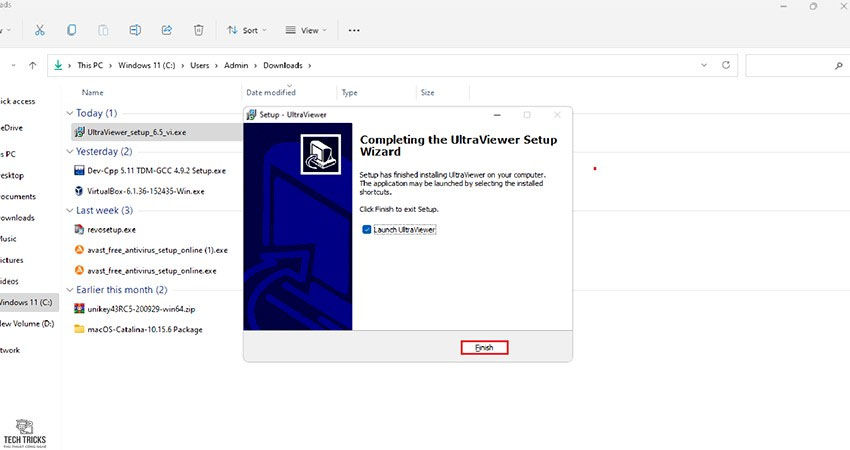850x450 pixels.
Task: Sort by the Date modified column header
Action: (271, 93)
